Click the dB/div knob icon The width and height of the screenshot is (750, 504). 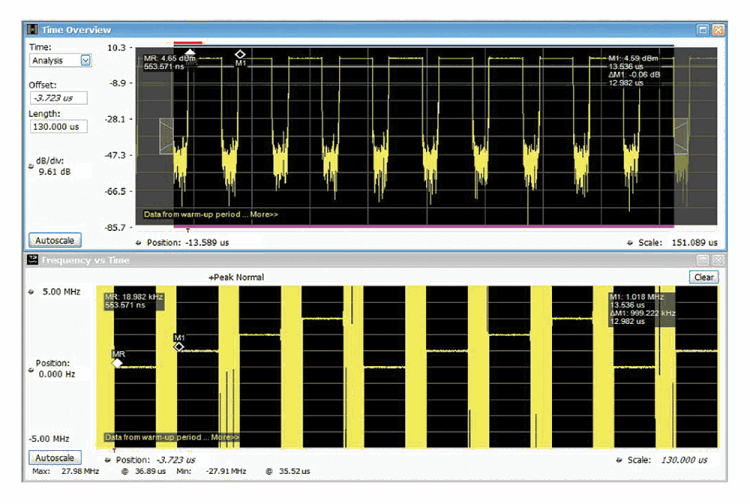(x=30, y=165)
